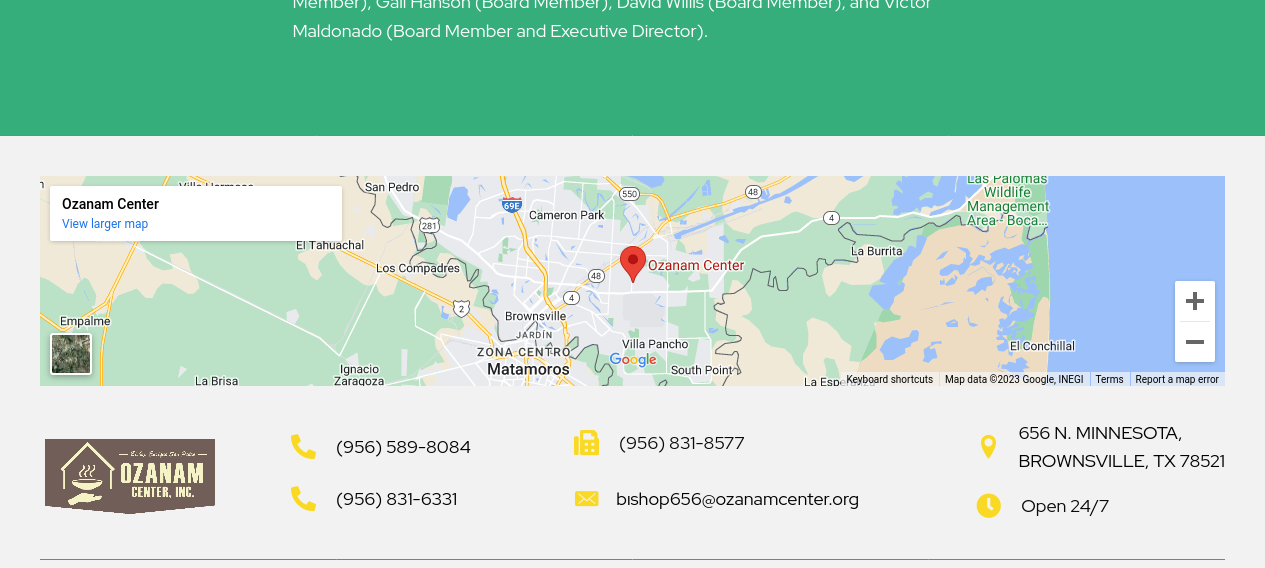
Task: Click the Los Compadres map label
Action: coord(417,268)
